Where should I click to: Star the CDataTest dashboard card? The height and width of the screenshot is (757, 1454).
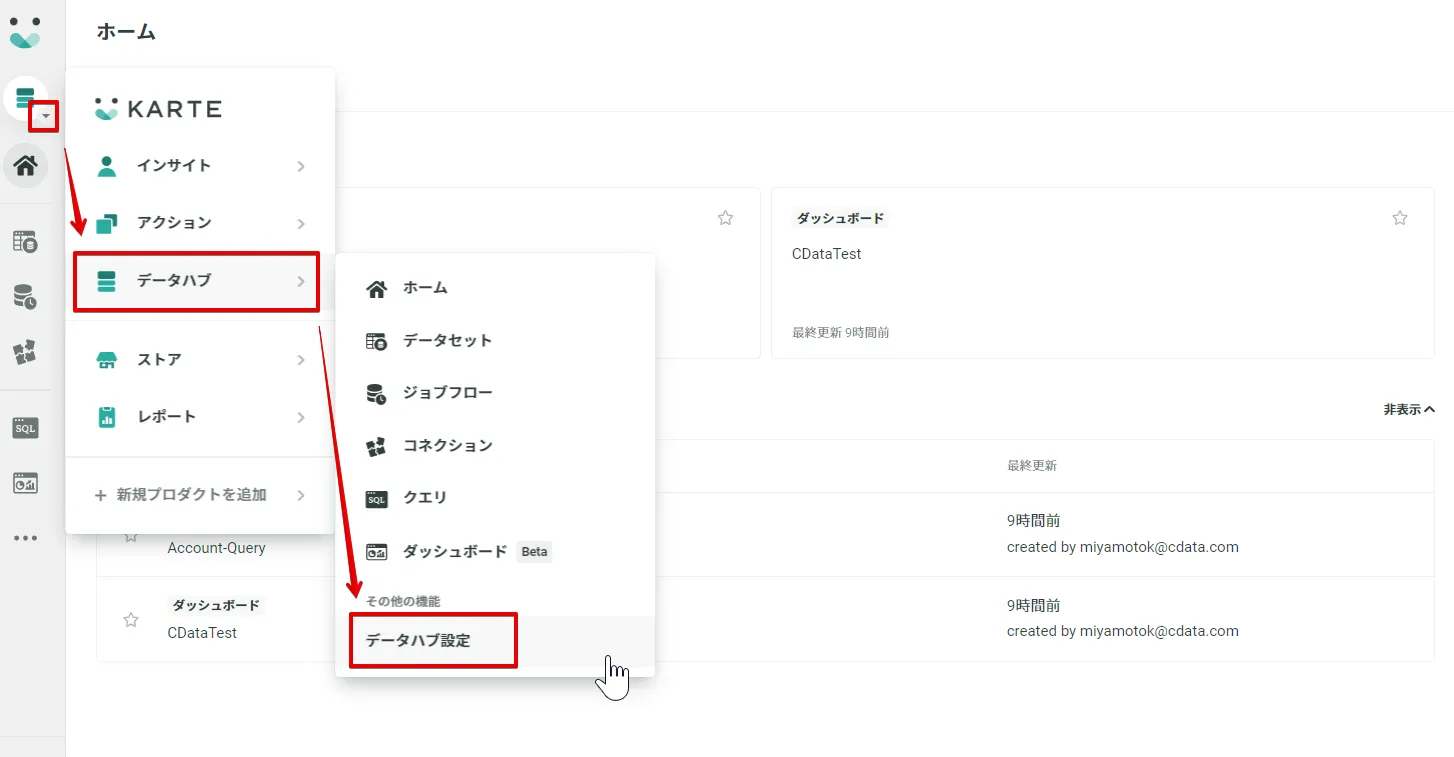tap(1399, 218)
